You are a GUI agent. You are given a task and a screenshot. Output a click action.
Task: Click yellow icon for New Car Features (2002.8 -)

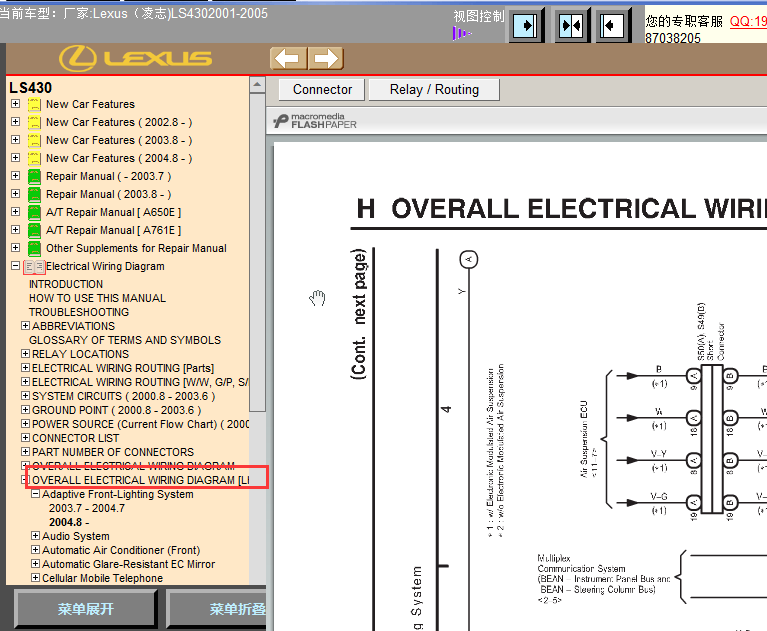pos(34,122)
